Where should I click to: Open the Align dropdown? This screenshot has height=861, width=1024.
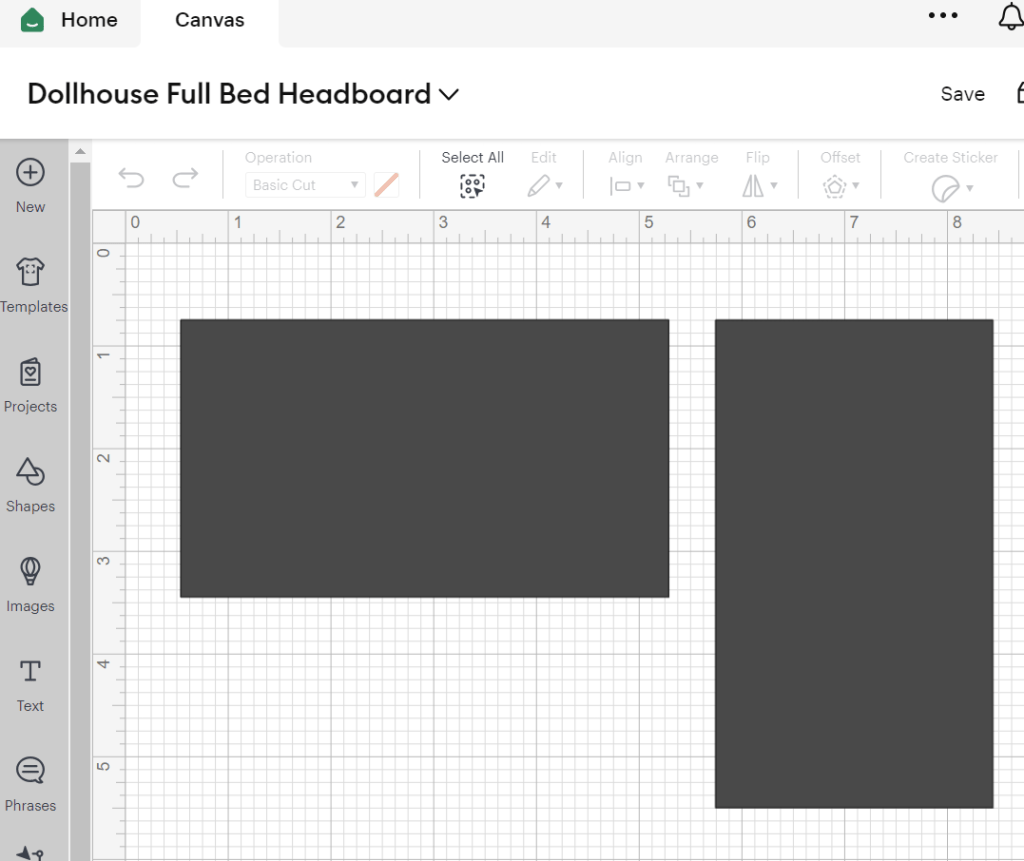(x=626, y=185)
